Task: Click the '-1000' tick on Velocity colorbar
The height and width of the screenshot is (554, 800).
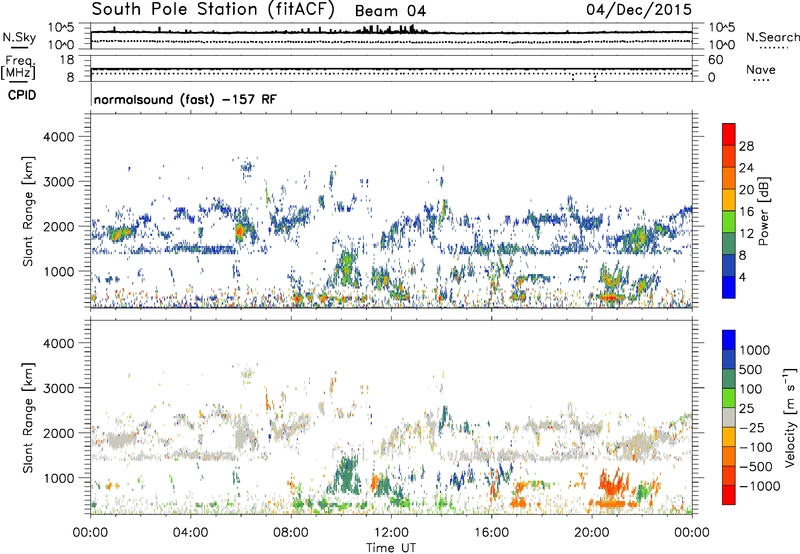Action: [760, 486]
